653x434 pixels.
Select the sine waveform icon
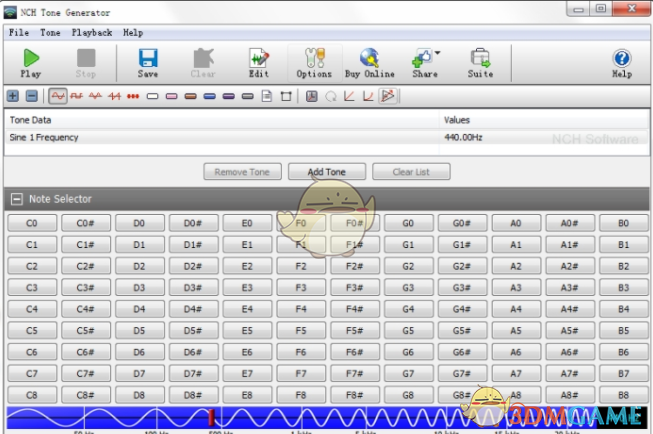[x=58, y=96]
